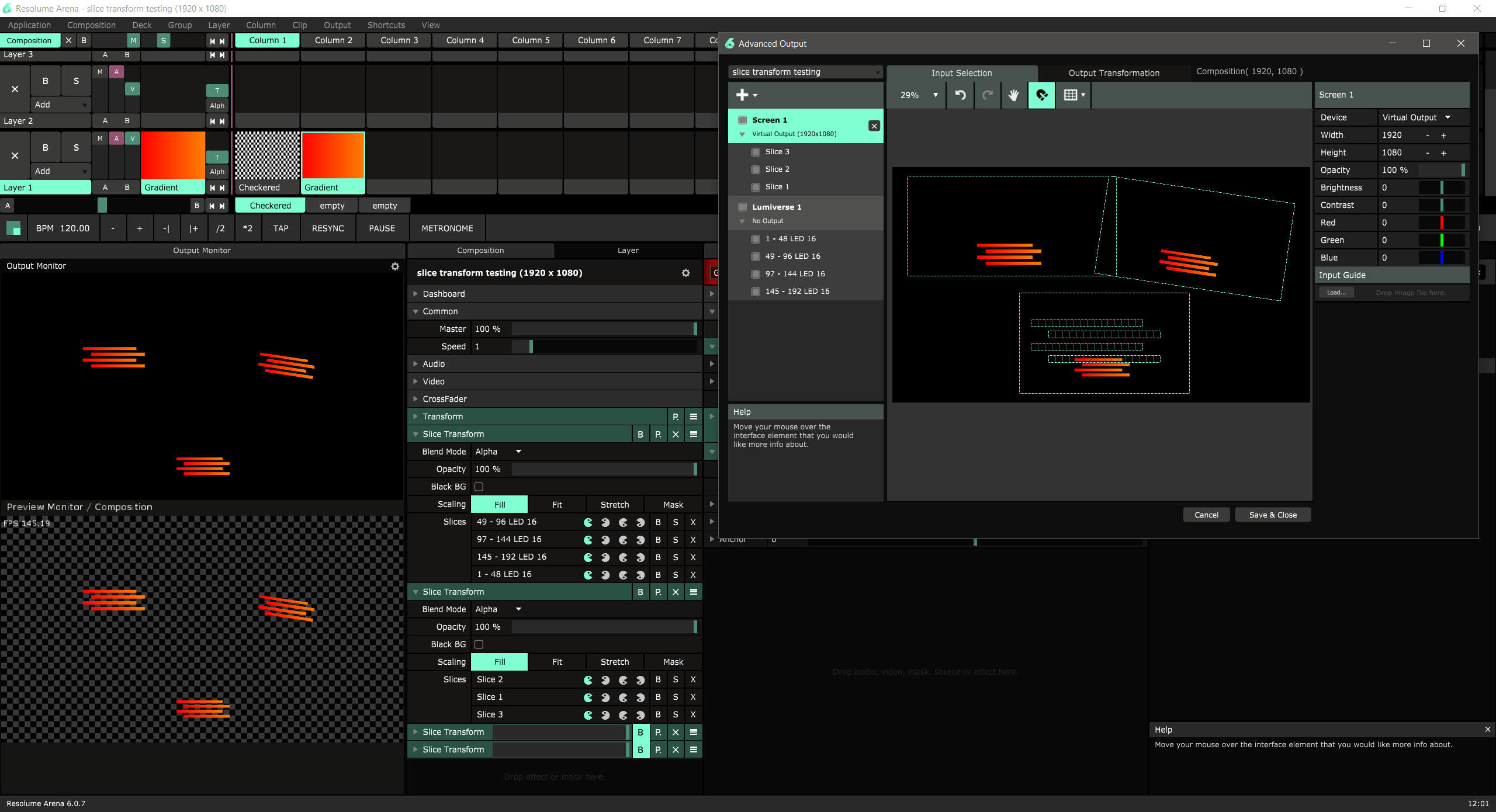
Task: Click the METRONOME button
Action: 447,228
